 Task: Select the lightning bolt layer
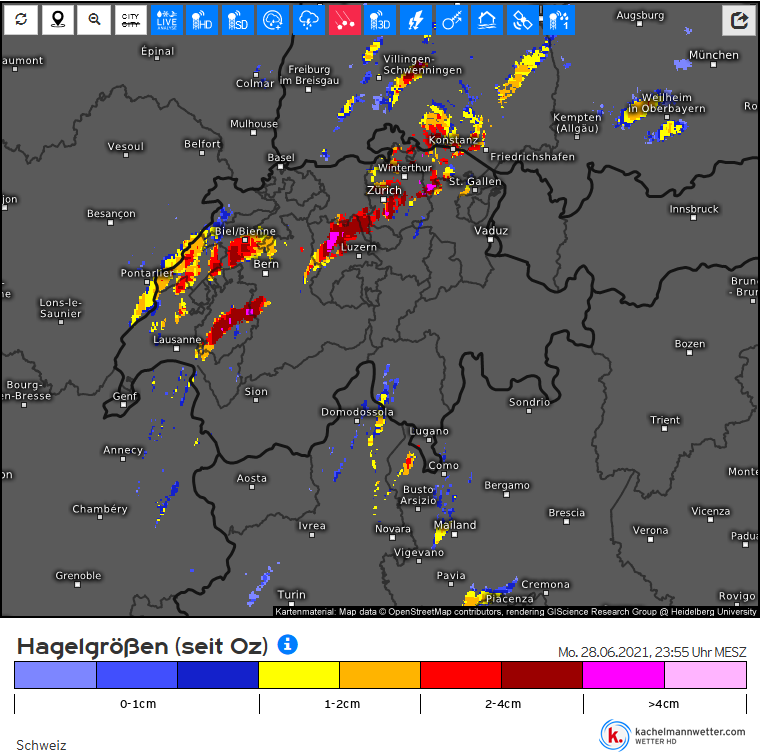416,20
